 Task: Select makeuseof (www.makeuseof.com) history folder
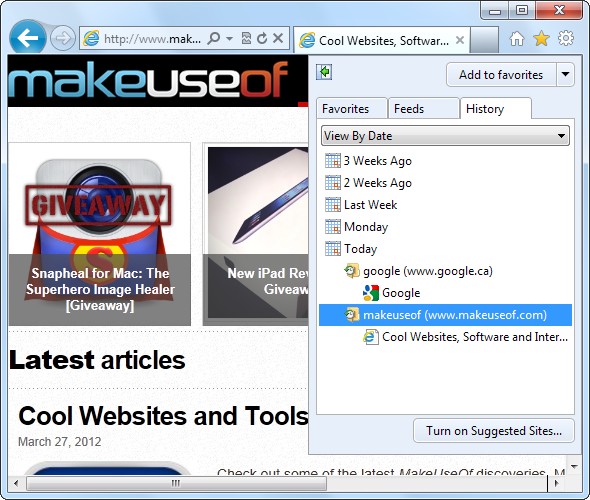pos(445,315)
